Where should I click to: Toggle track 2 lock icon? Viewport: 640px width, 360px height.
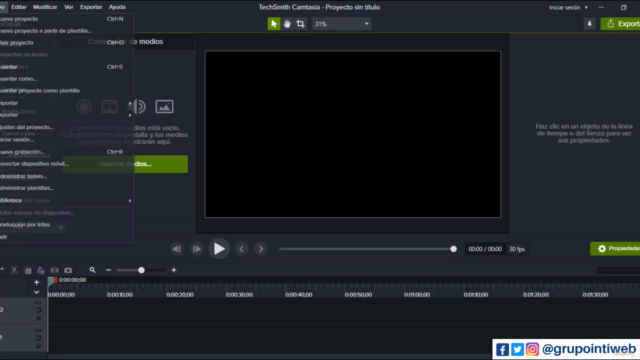coord(38,318)
